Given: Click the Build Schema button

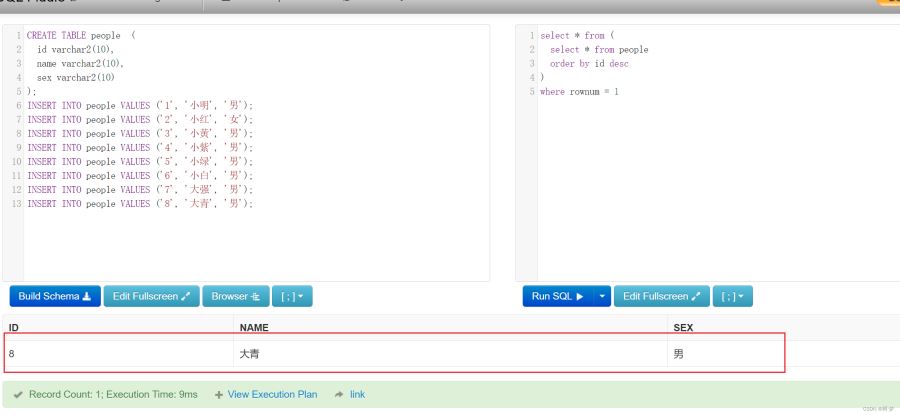Looking at the screenshot, I should point(55,296).
